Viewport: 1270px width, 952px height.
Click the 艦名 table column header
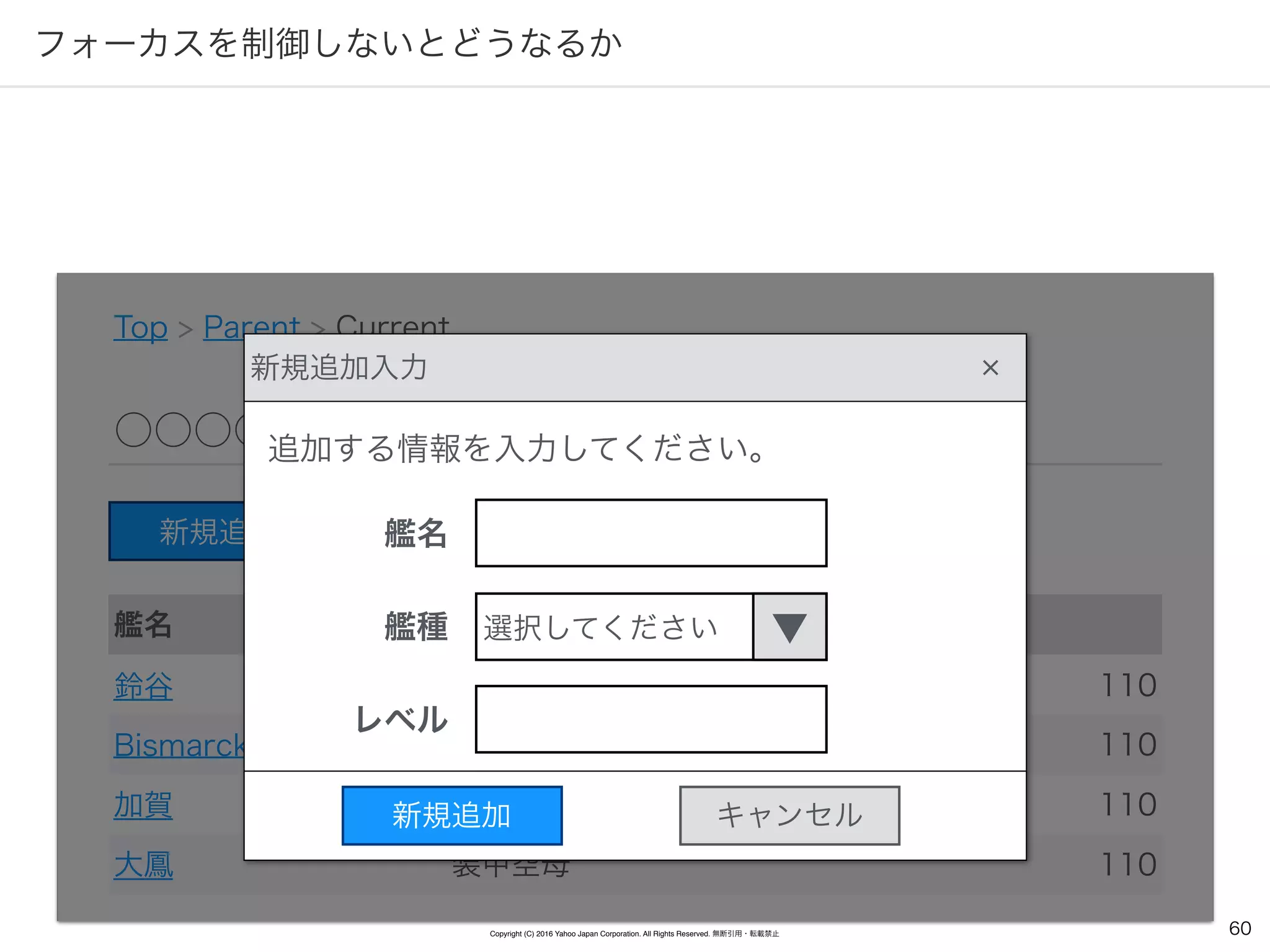[x=143, y=624]
